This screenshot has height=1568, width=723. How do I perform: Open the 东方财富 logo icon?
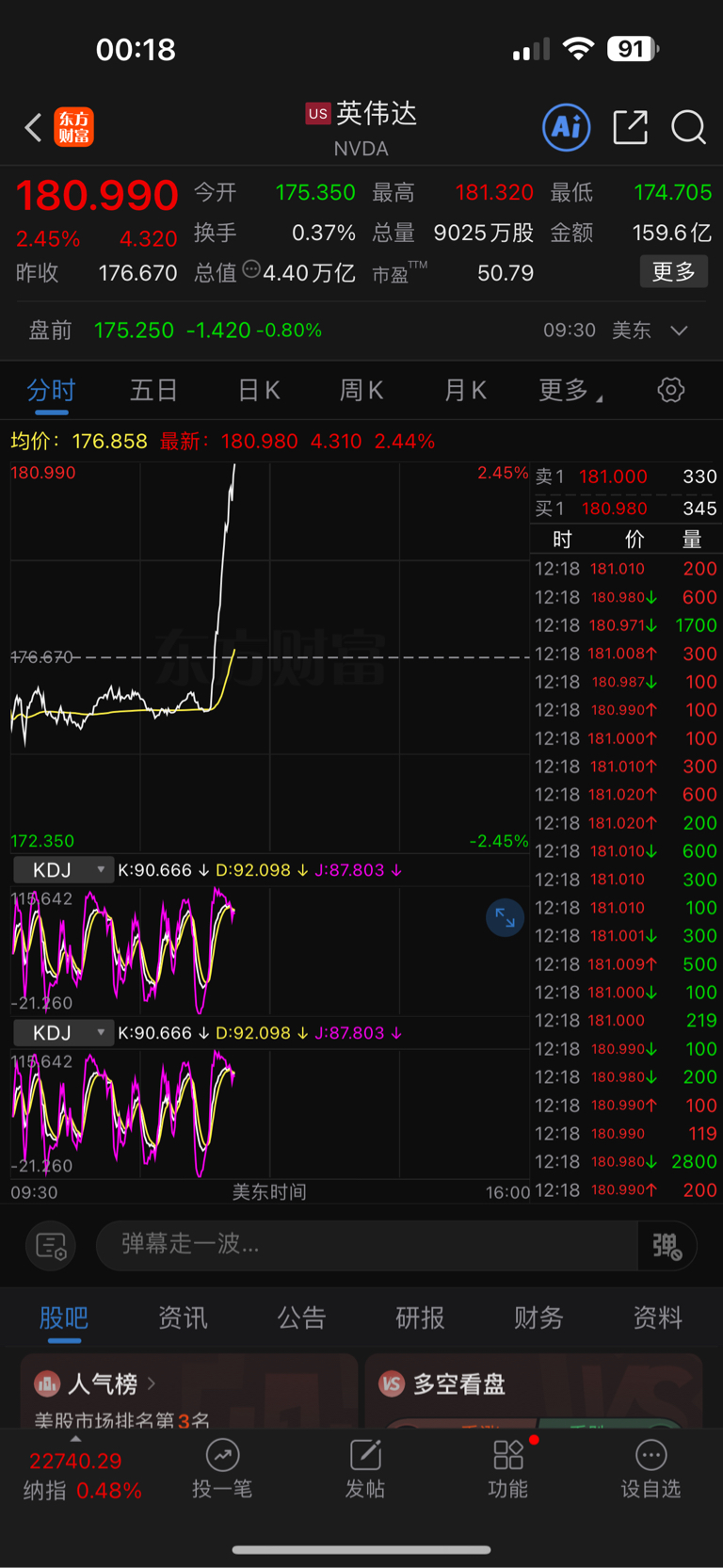click(73, 127)
